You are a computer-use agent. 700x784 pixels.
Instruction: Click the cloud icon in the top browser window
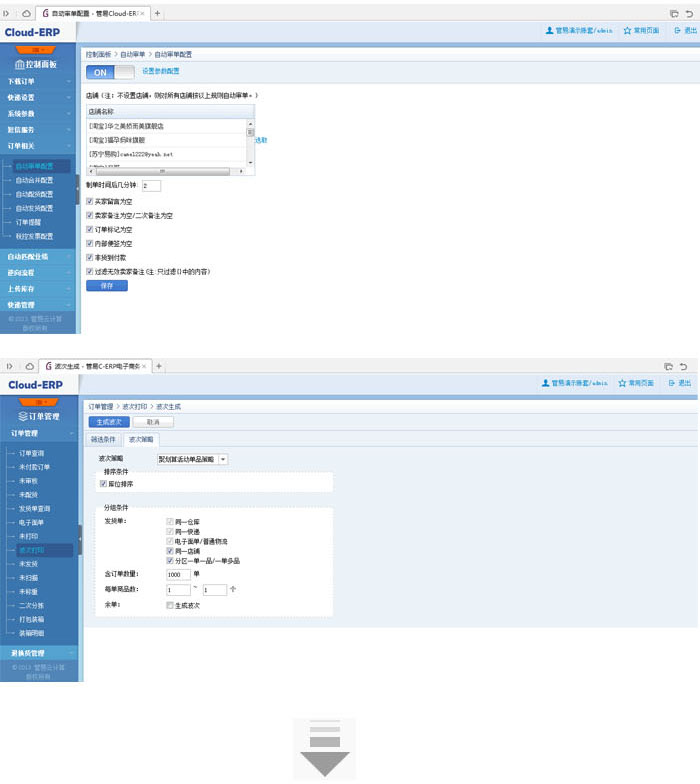click(26, 14)
